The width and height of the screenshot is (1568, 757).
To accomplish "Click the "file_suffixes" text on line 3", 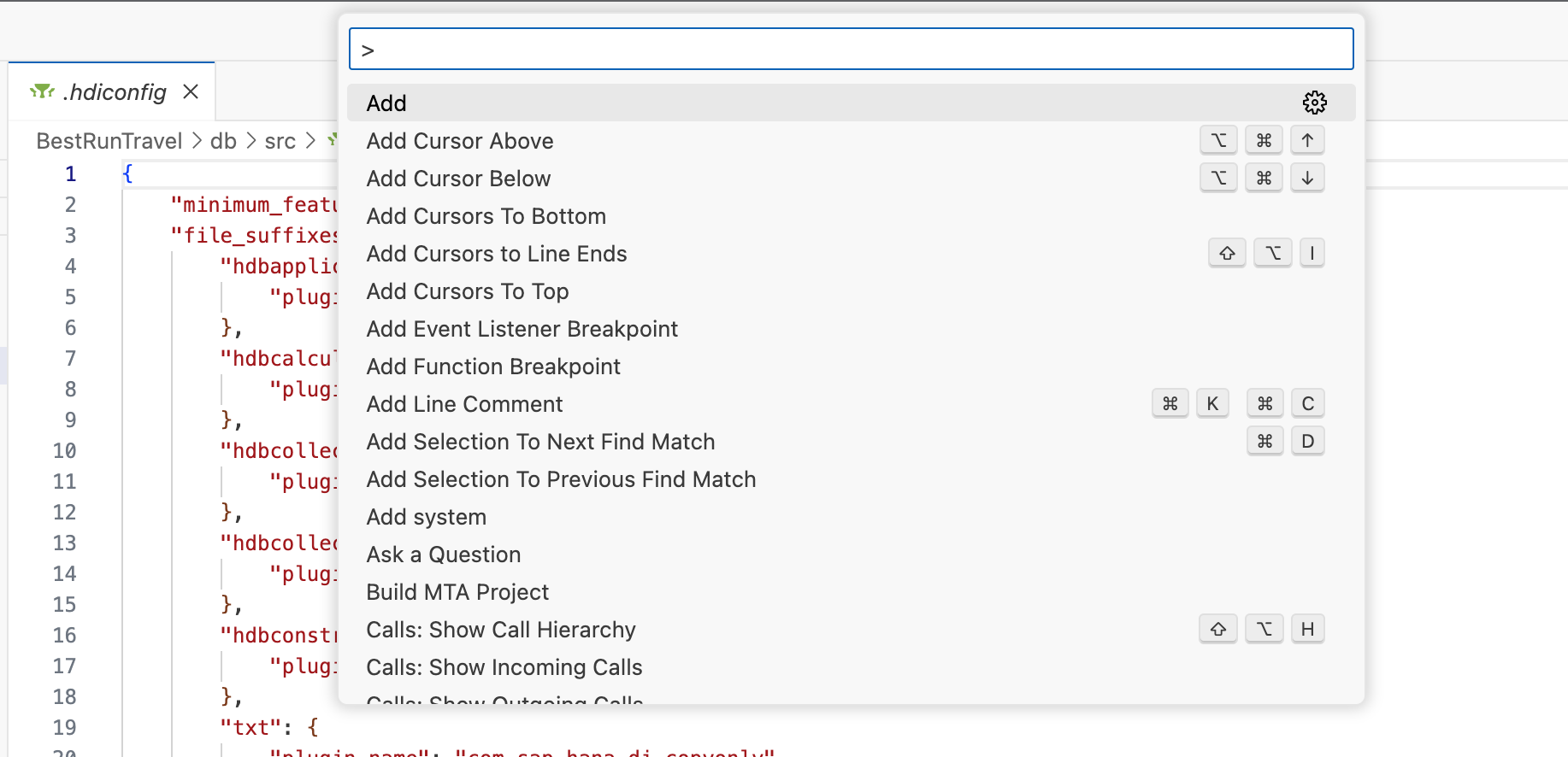I will coord(254,235).
